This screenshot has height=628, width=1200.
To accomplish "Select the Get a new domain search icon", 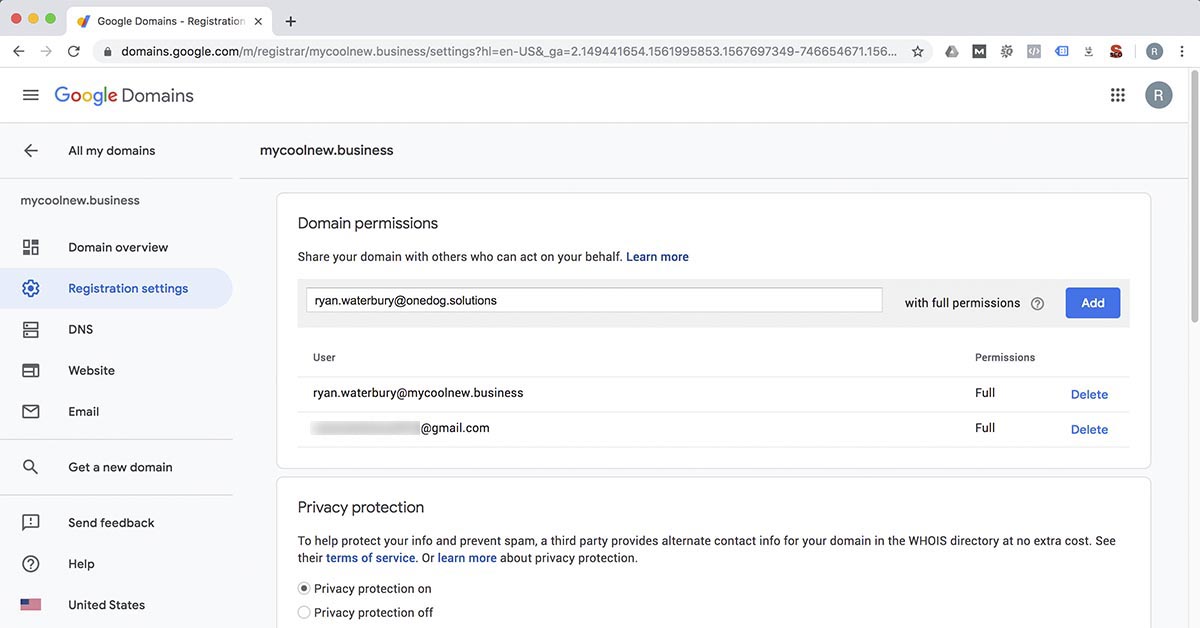I will [31, 466].
